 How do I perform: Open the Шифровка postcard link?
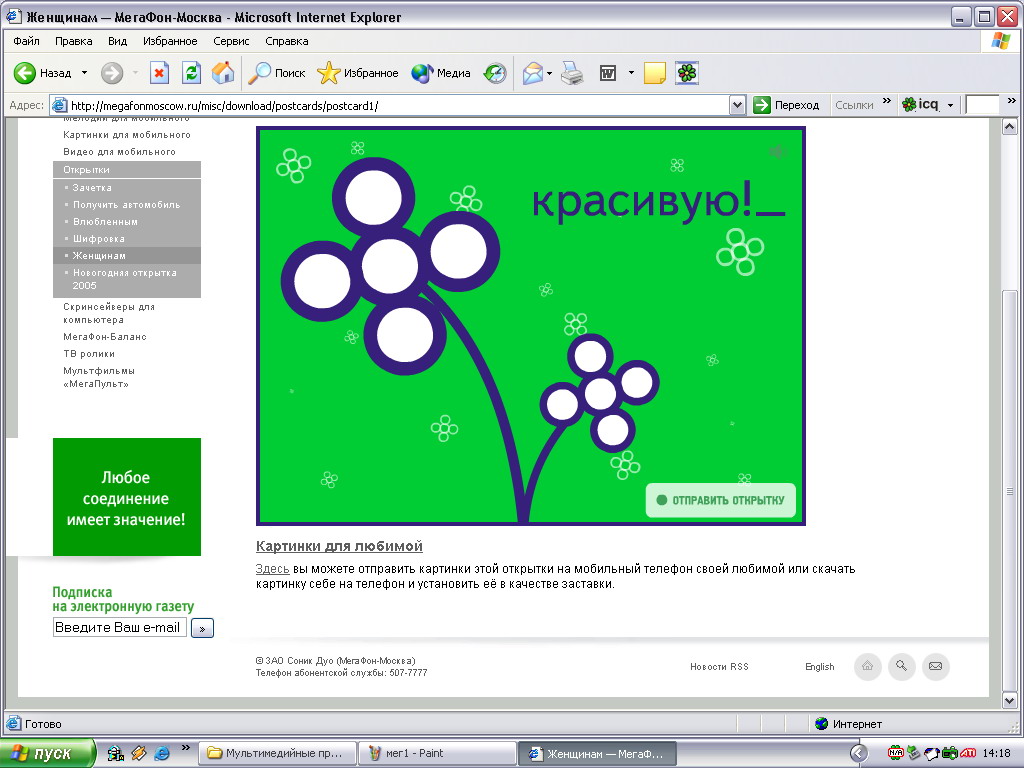pos(99,238)
